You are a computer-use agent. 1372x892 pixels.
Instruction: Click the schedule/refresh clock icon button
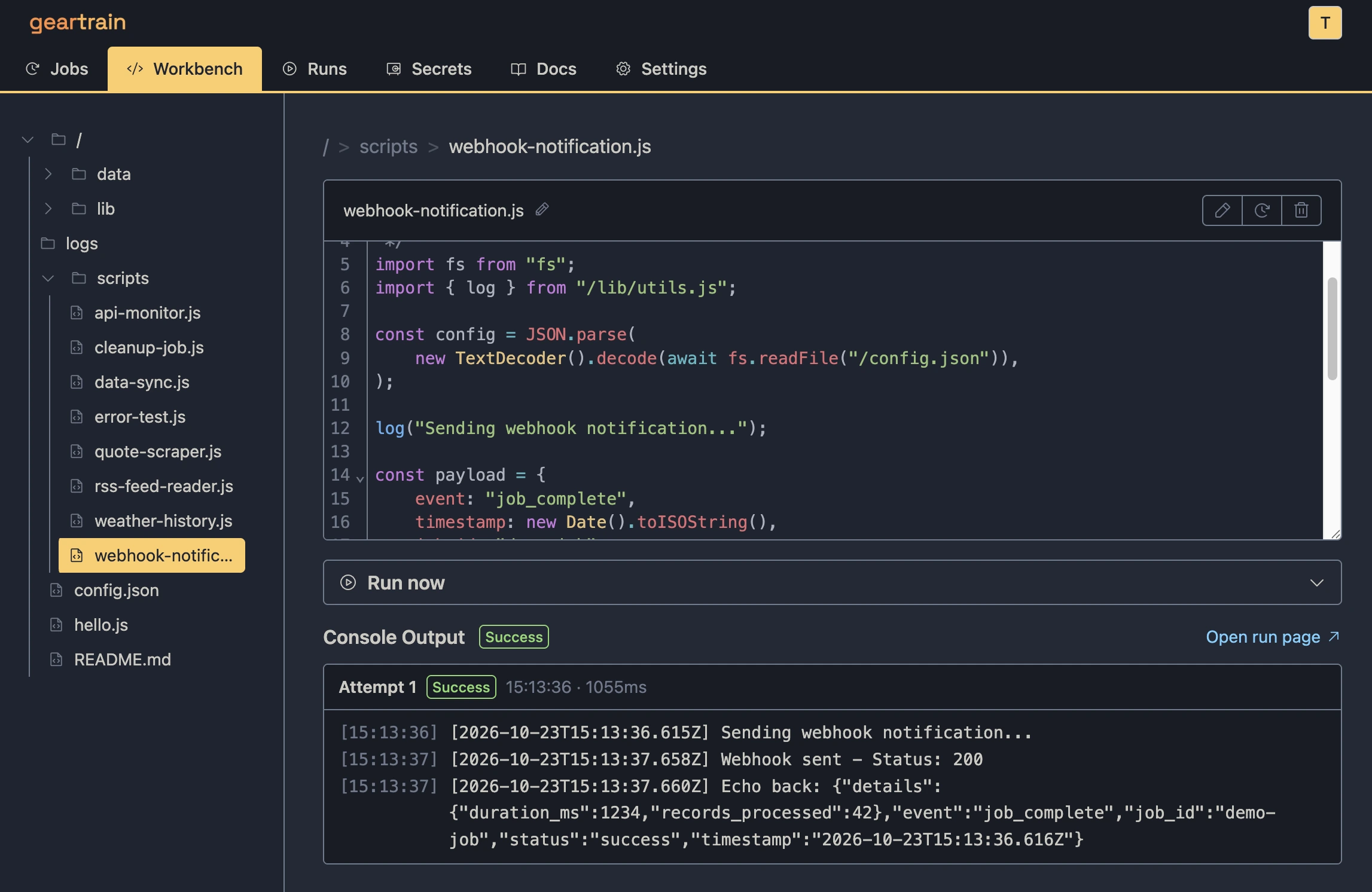[x=1262, y=210]
